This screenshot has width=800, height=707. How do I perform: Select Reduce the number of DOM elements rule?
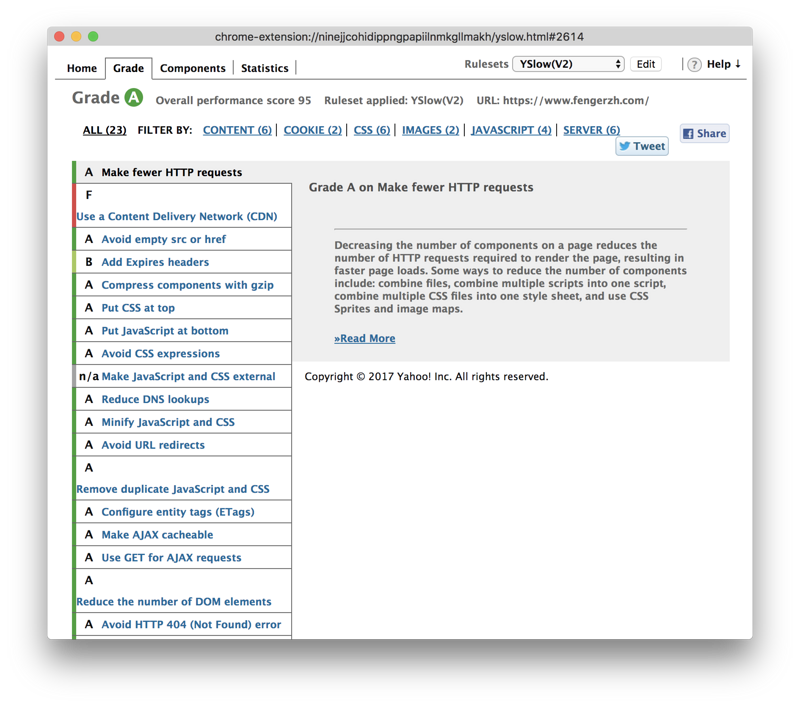pyautogui.click(x=183, y=591)
